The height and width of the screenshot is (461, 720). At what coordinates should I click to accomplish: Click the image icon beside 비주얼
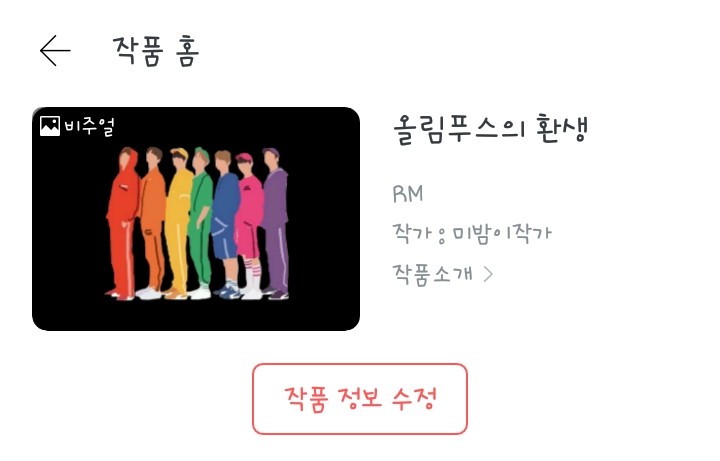point(50,126)
